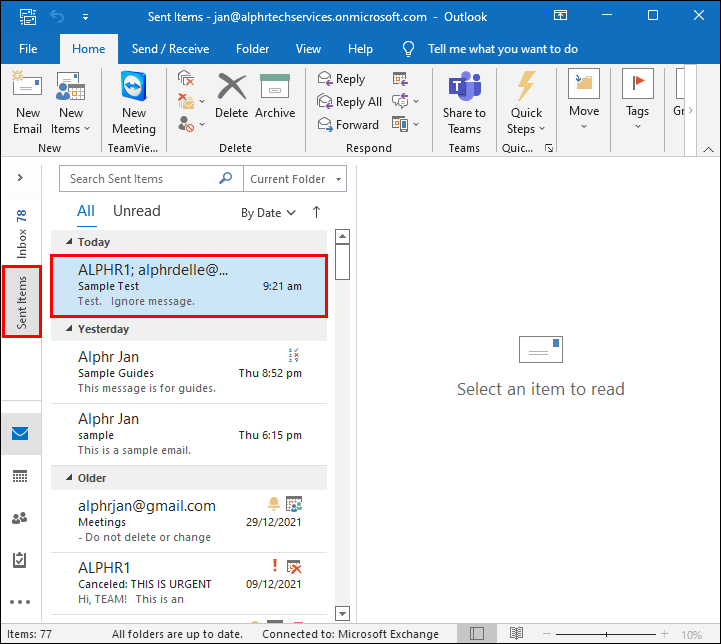Click the zoom slider in the status bar
Image resolution: width=721 pixels, height=644 pixels.
(x=606, y=634)
